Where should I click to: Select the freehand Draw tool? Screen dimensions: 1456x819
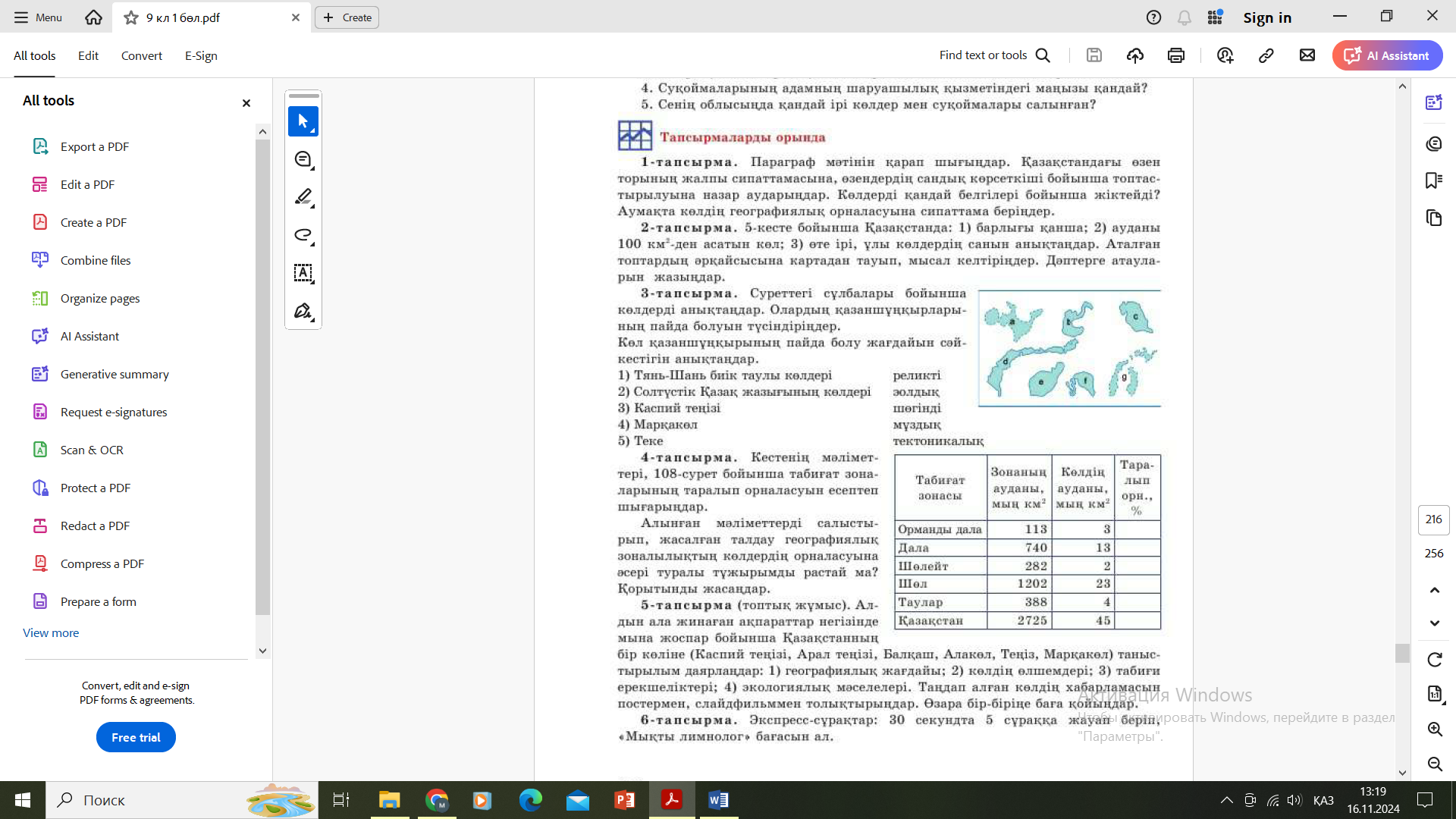tap(303, 235)
